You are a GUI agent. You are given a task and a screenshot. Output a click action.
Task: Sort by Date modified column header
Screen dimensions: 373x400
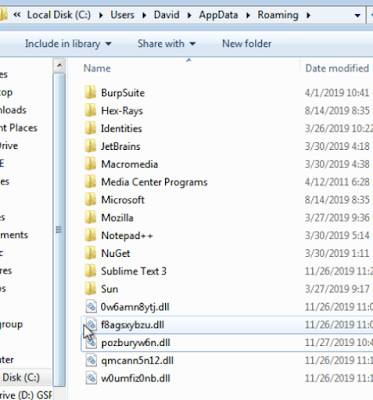pos(337,68)
